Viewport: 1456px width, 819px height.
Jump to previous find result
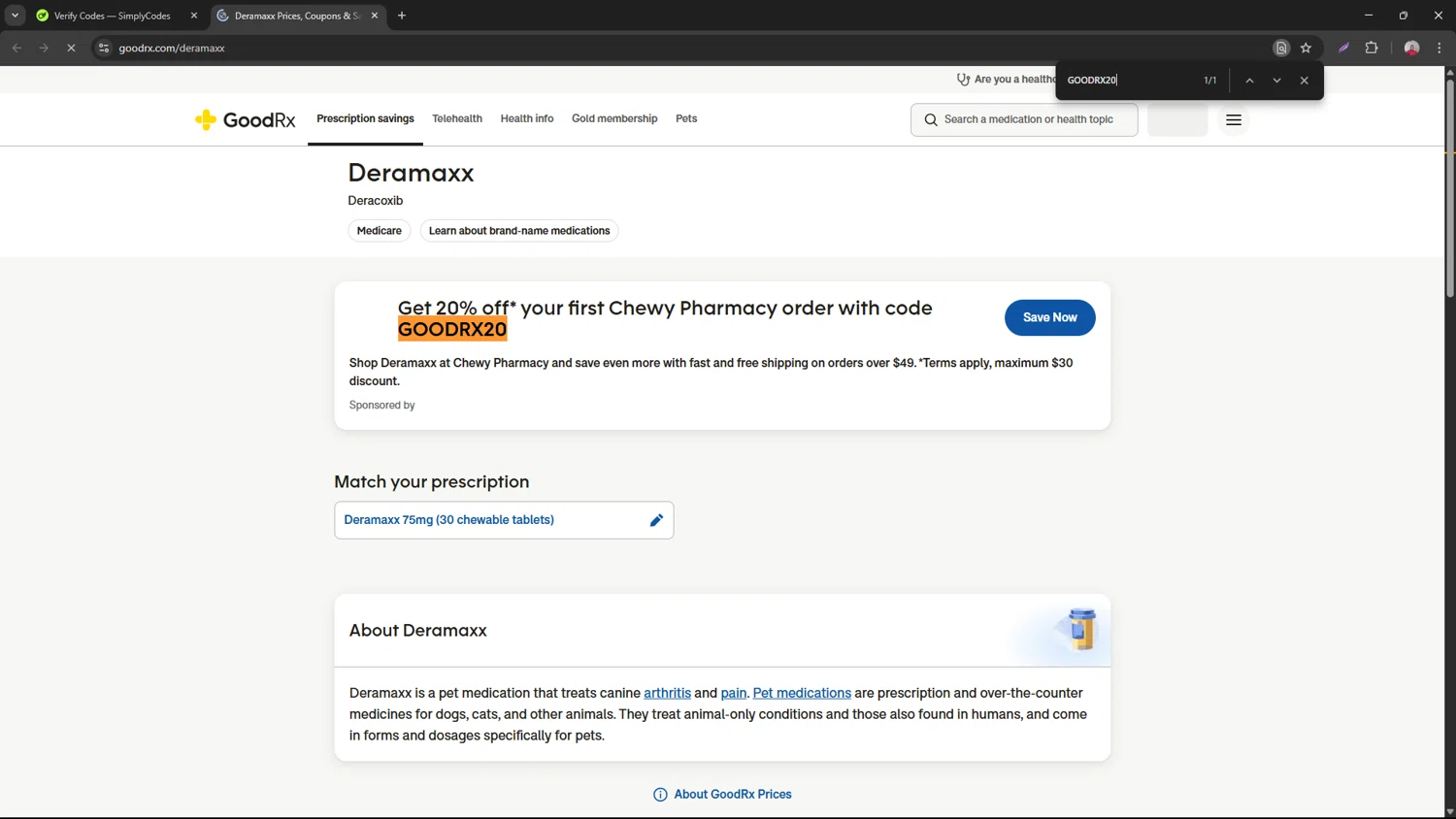pos(1249,81)
